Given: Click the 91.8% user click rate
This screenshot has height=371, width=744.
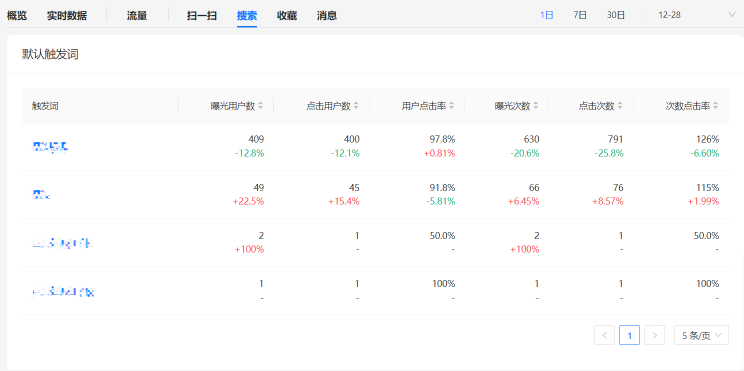Looking at the screenshot, I should pyautogui.click(x=442, y=188).
